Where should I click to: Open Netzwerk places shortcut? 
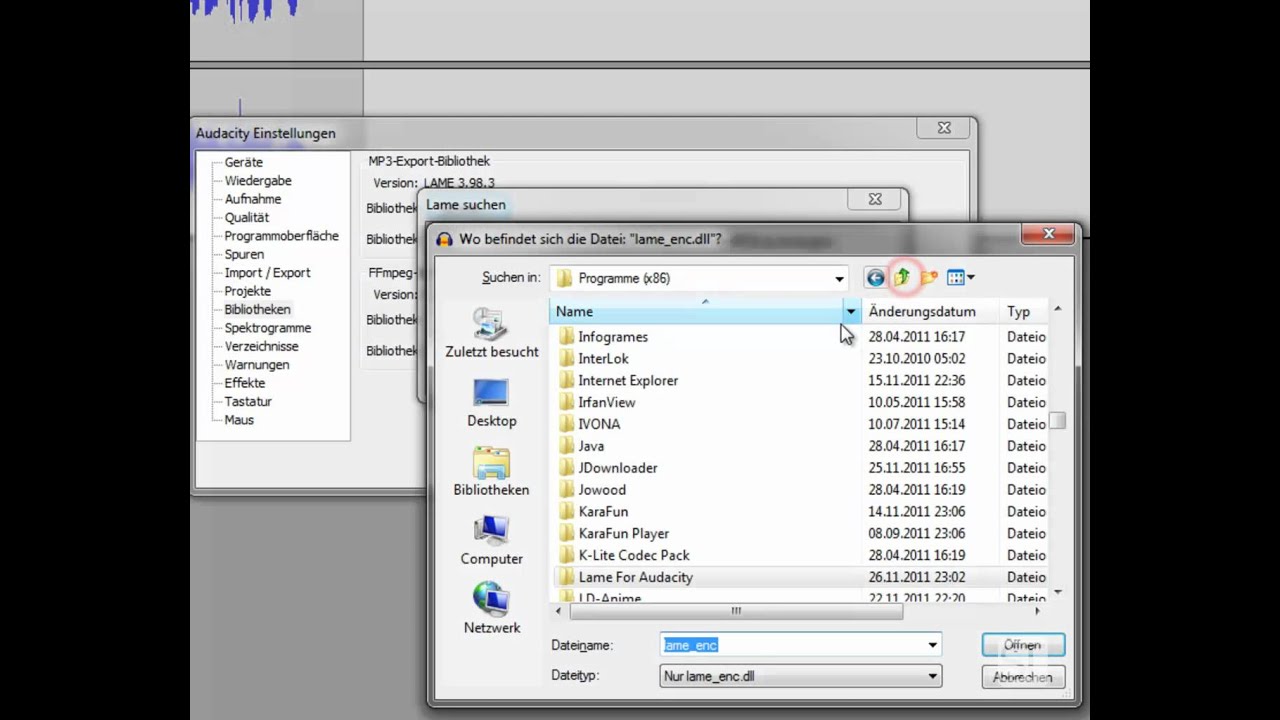pos(491,610)
